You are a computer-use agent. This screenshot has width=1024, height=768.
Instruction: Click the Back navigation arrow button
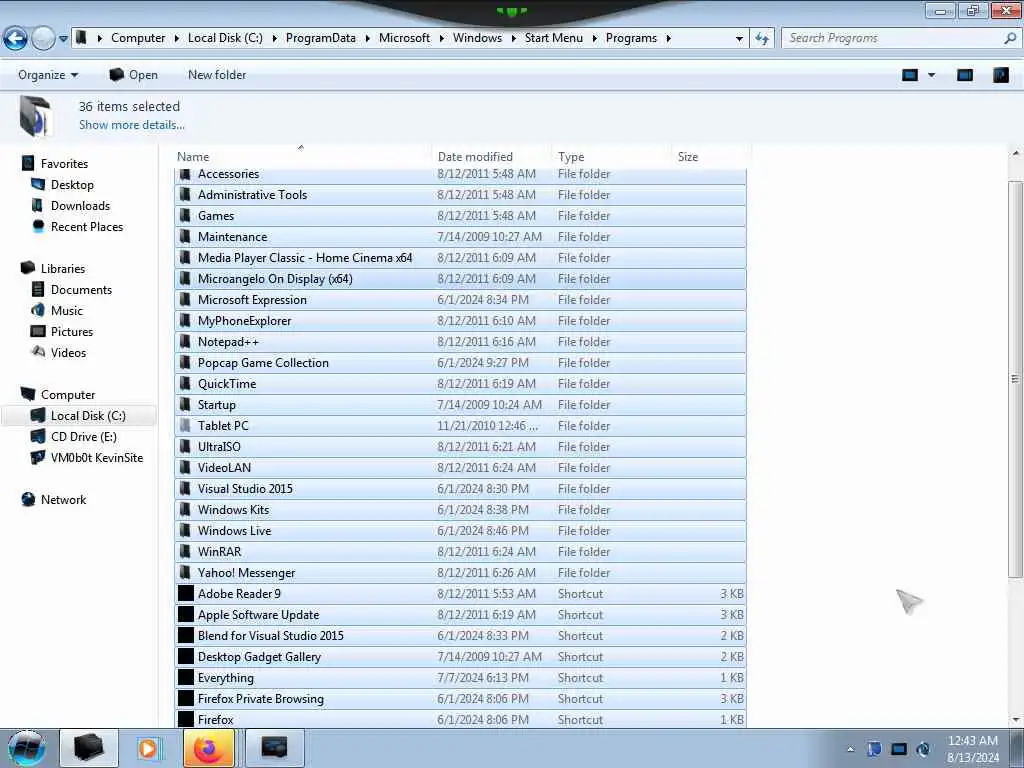click(15, 39)
